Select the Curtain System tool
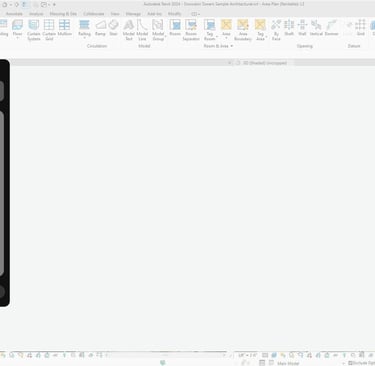 [34, 30]
